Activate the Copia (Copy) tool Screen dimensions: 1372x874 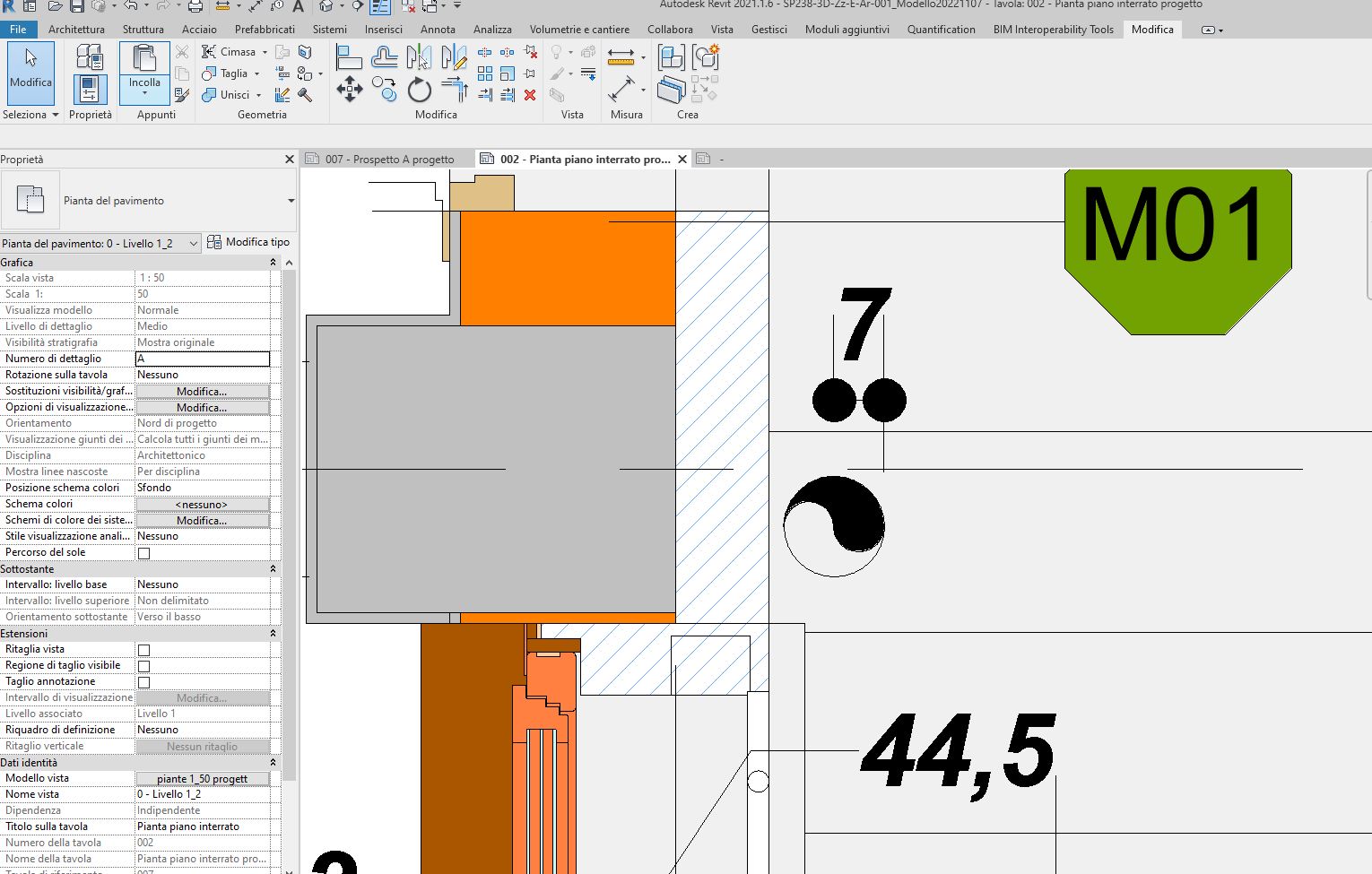coord(384,89)
